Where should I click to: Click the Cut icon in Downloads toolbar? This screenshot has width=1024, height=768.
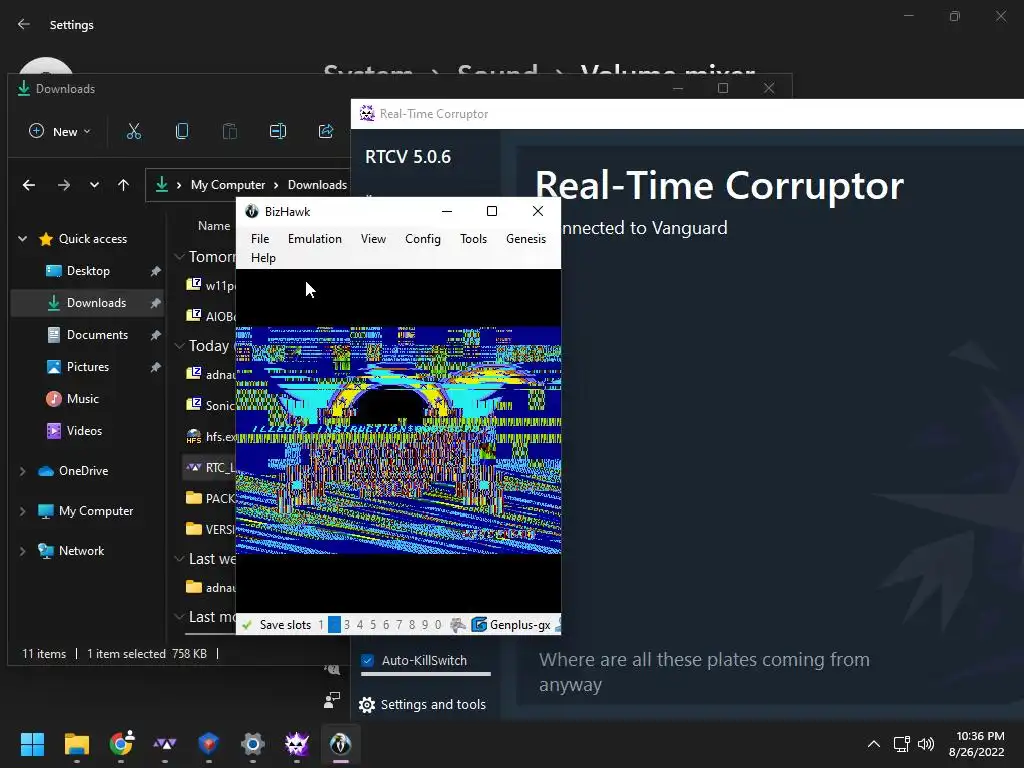(x=134, y=131)
